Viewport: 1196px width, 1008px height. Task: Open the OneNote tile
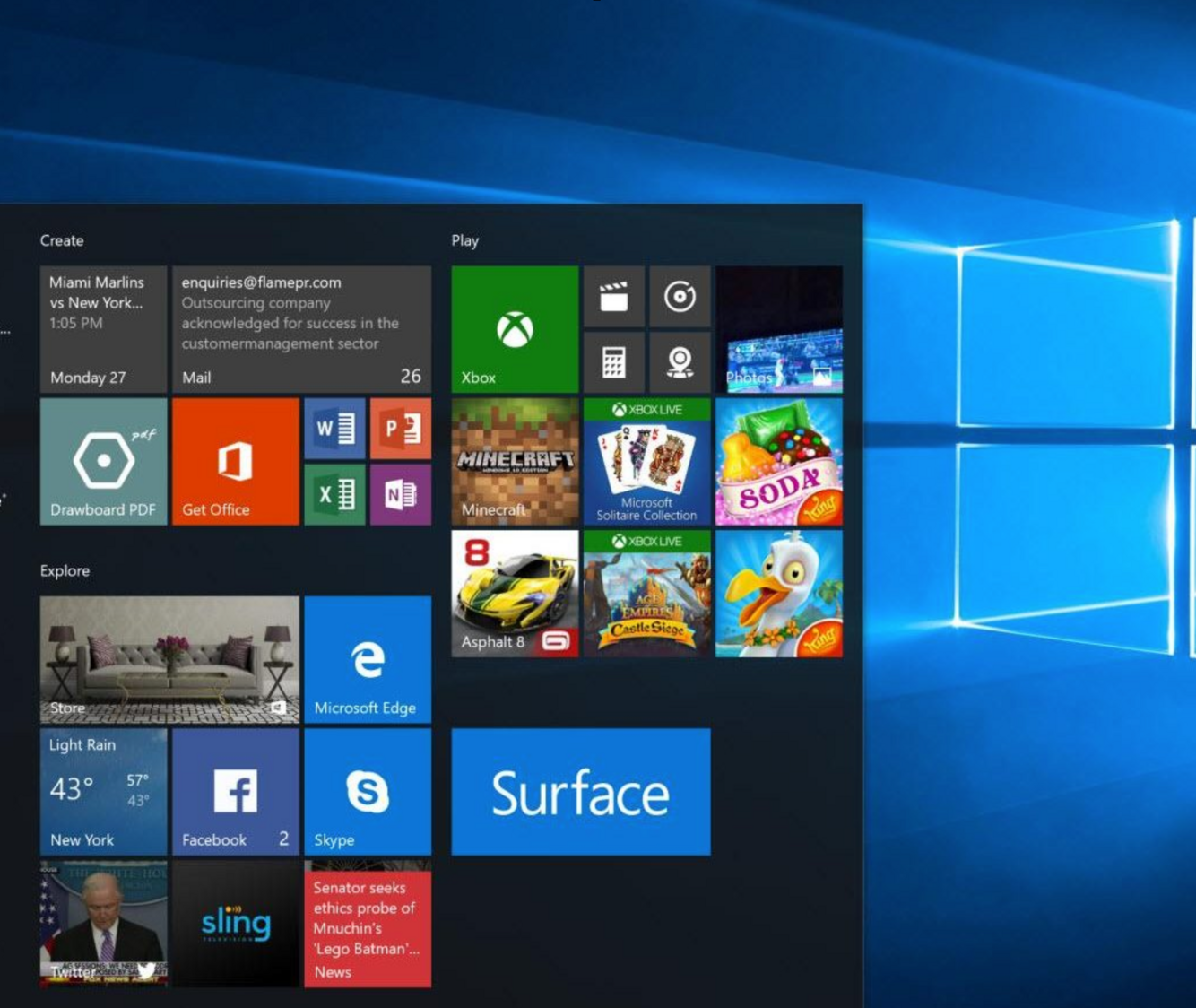401,494
